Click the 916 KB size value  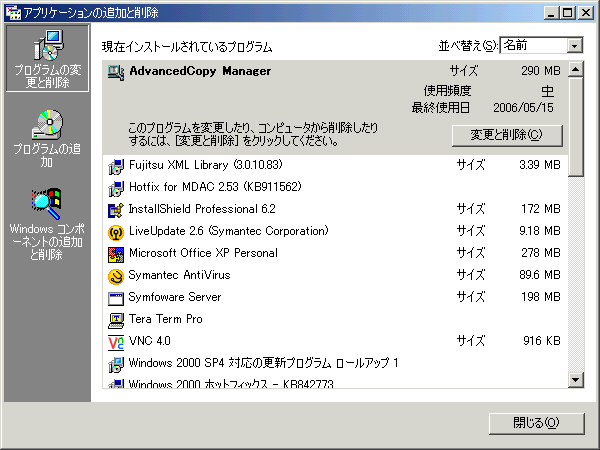point(542,341)
